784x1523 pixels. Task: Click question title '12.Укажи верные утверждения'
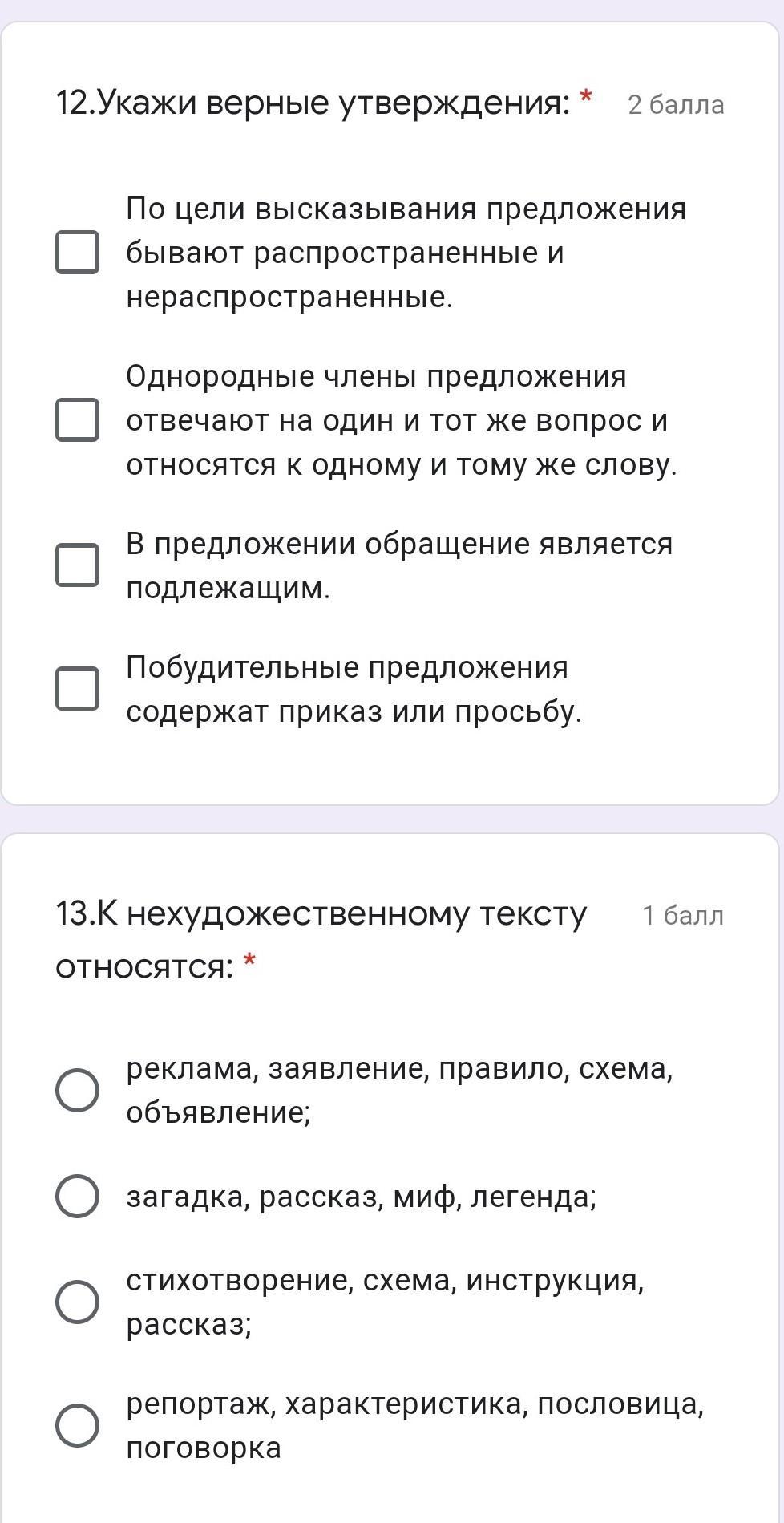coord(313,103)
